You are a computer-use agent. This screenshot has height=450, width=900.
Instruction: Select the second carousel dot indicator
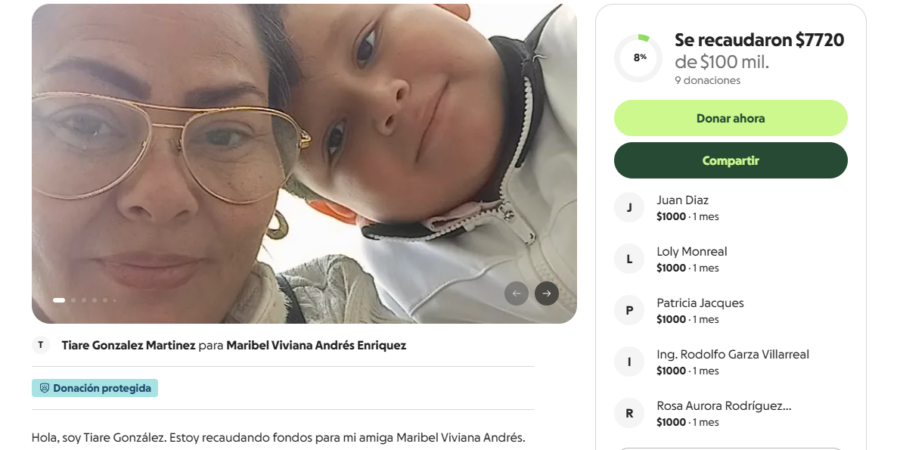coord(73,300)
